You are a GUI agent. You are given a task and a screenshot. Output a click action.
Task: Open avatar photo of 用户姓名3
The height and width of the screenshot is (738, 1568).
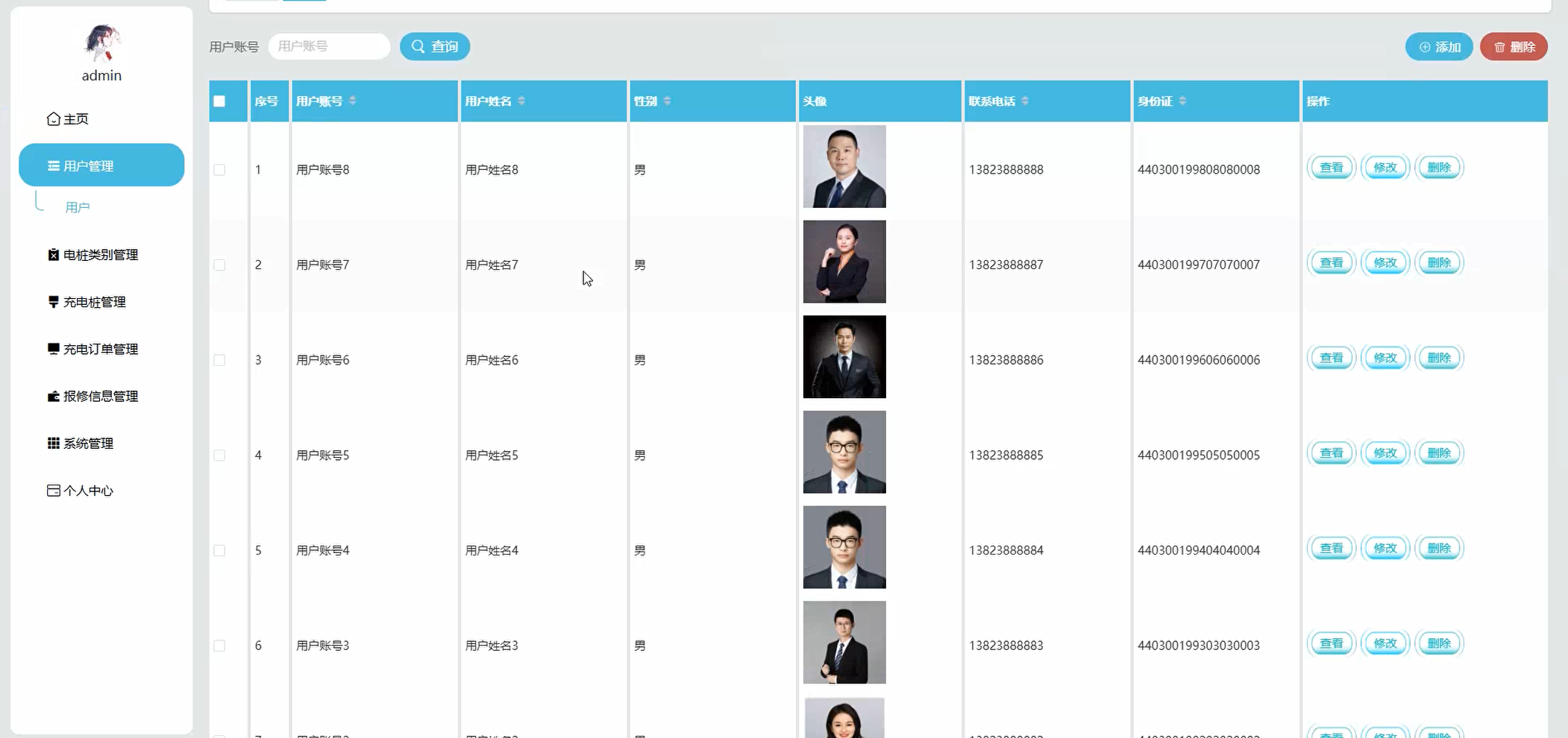click(844, 643)
